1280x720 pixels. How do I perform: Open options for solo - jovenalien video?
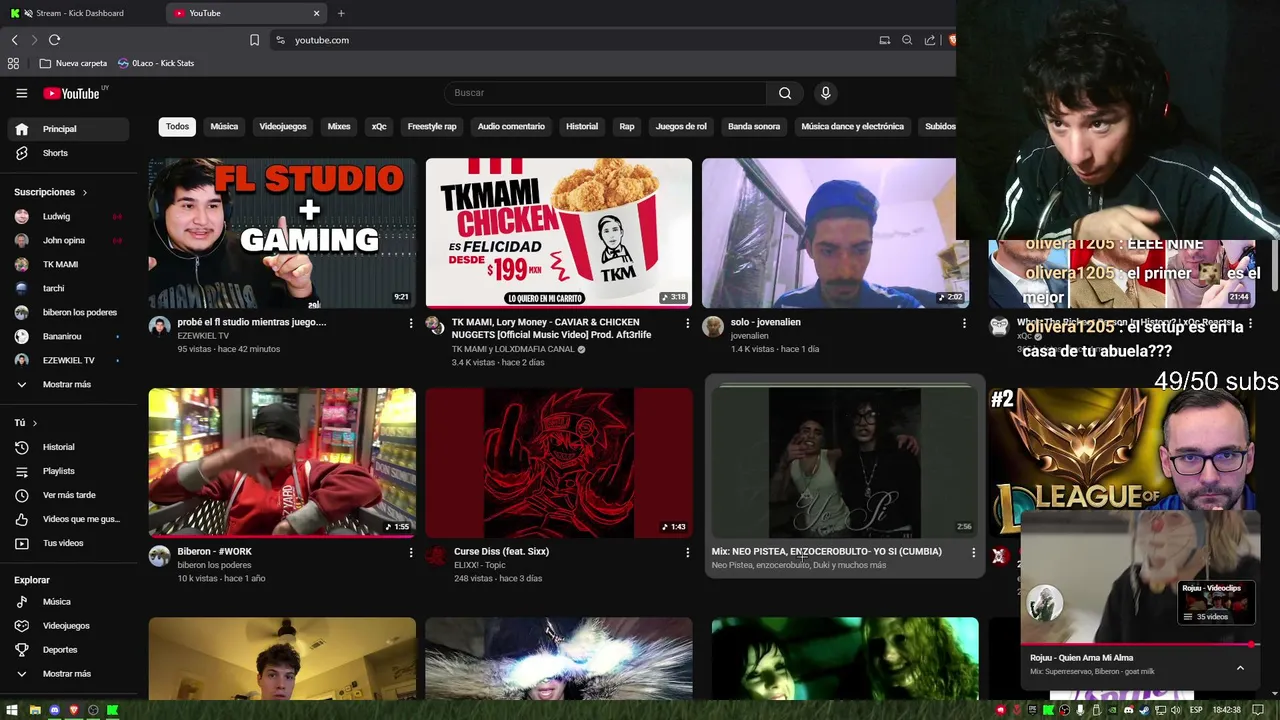pos(964,323)
